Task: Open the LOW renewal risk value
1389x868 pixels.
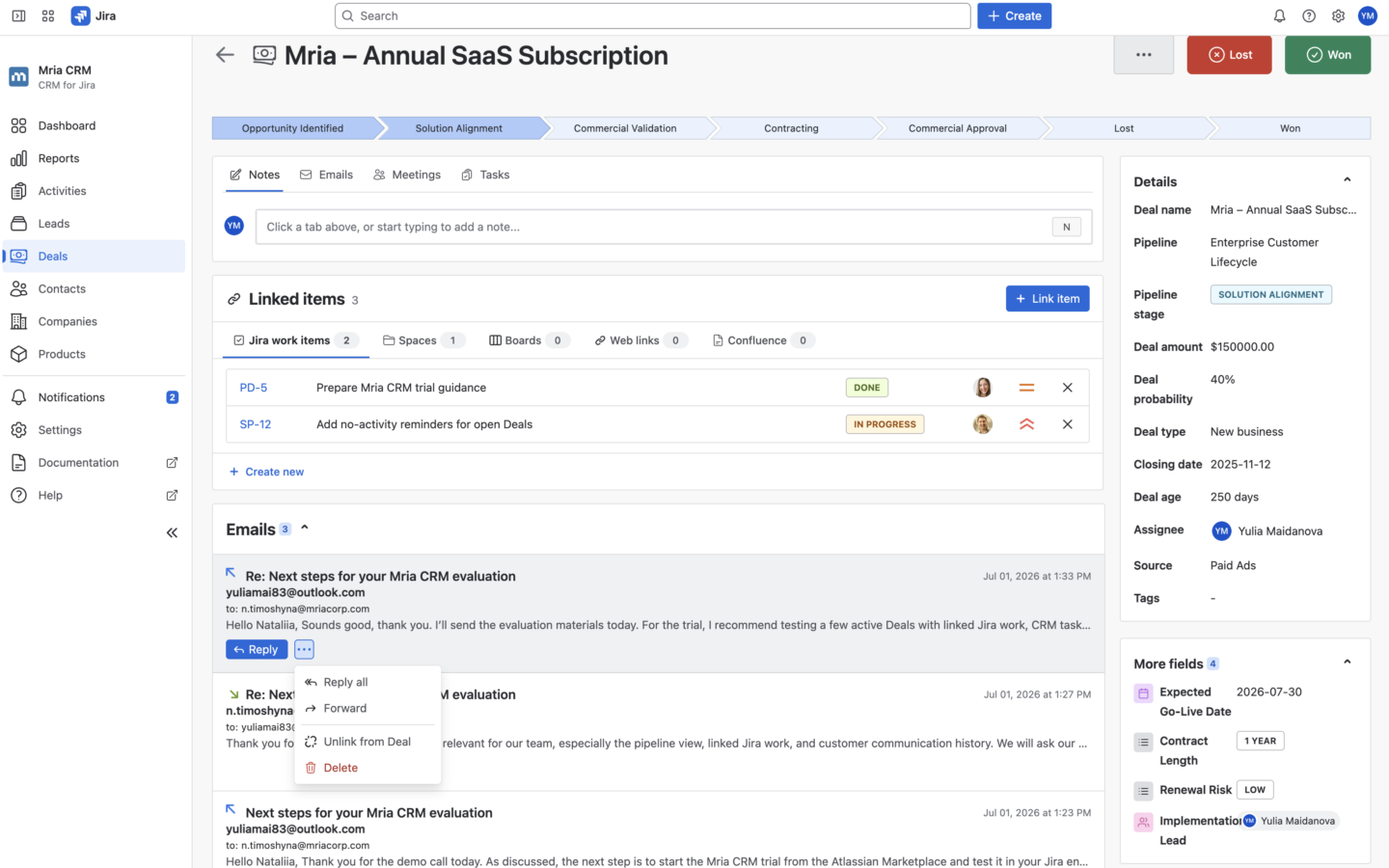Action: click(1255, 790)
